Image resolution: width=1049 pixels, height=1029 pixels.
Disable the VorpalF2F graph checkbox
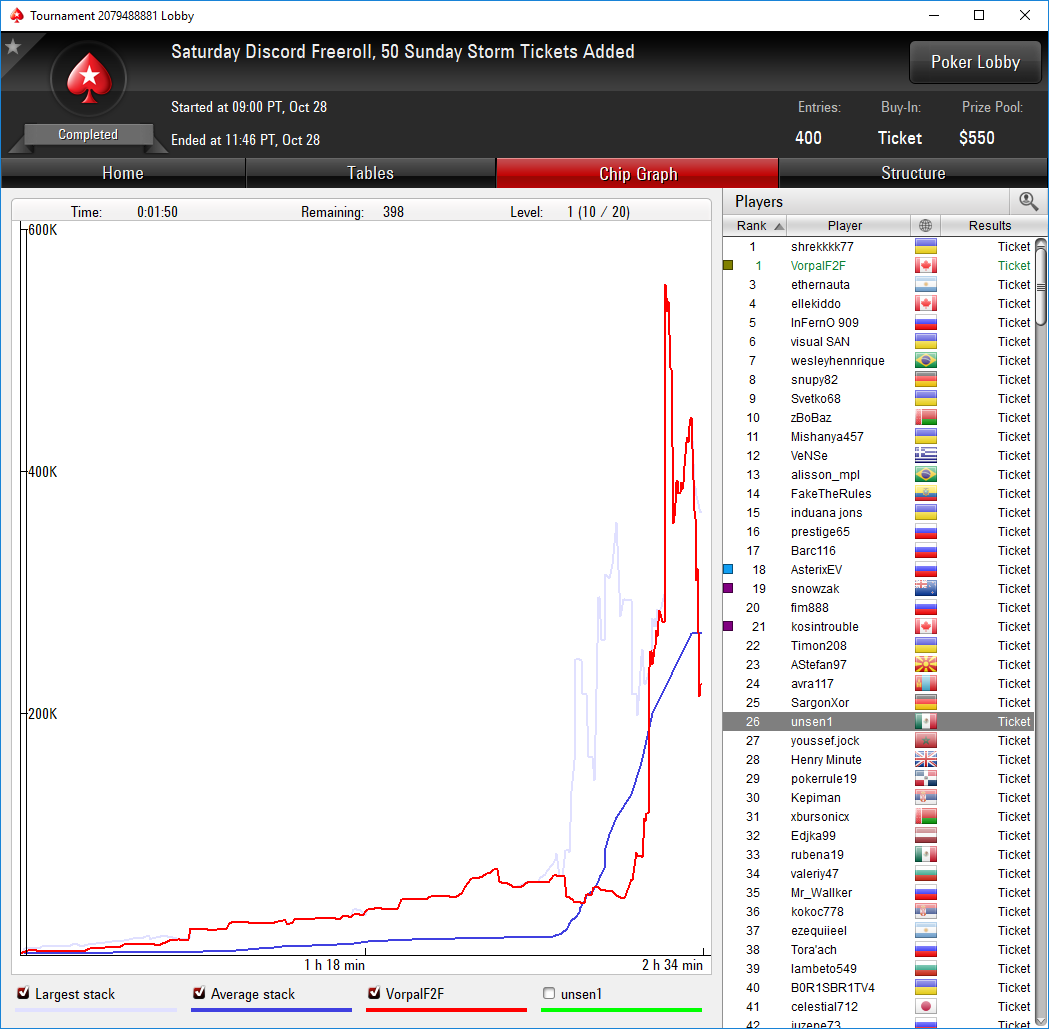374,993
